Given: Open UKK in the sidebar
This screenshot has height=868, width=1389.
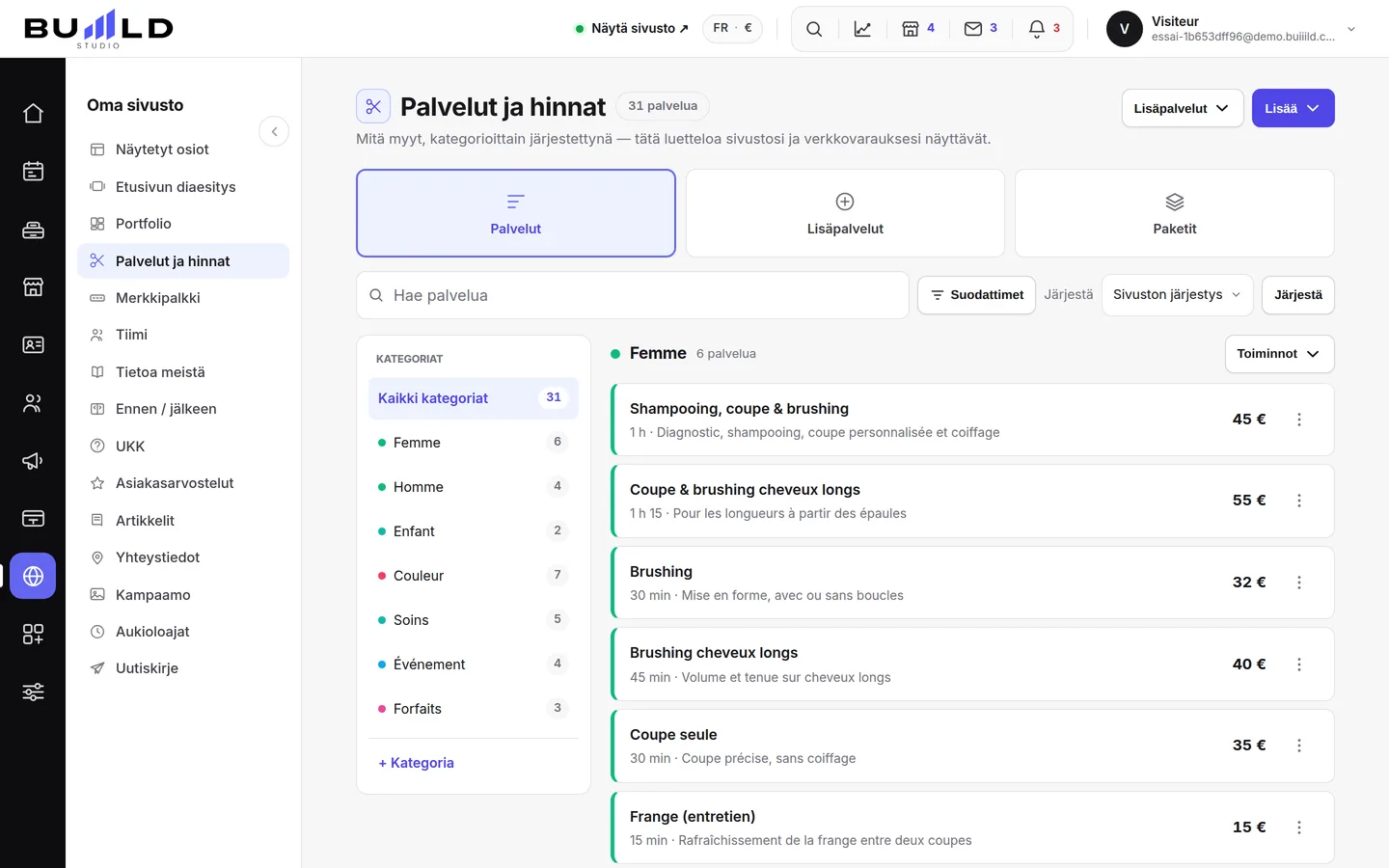Looking at the screenshot, I should click(x=183, y=447).
